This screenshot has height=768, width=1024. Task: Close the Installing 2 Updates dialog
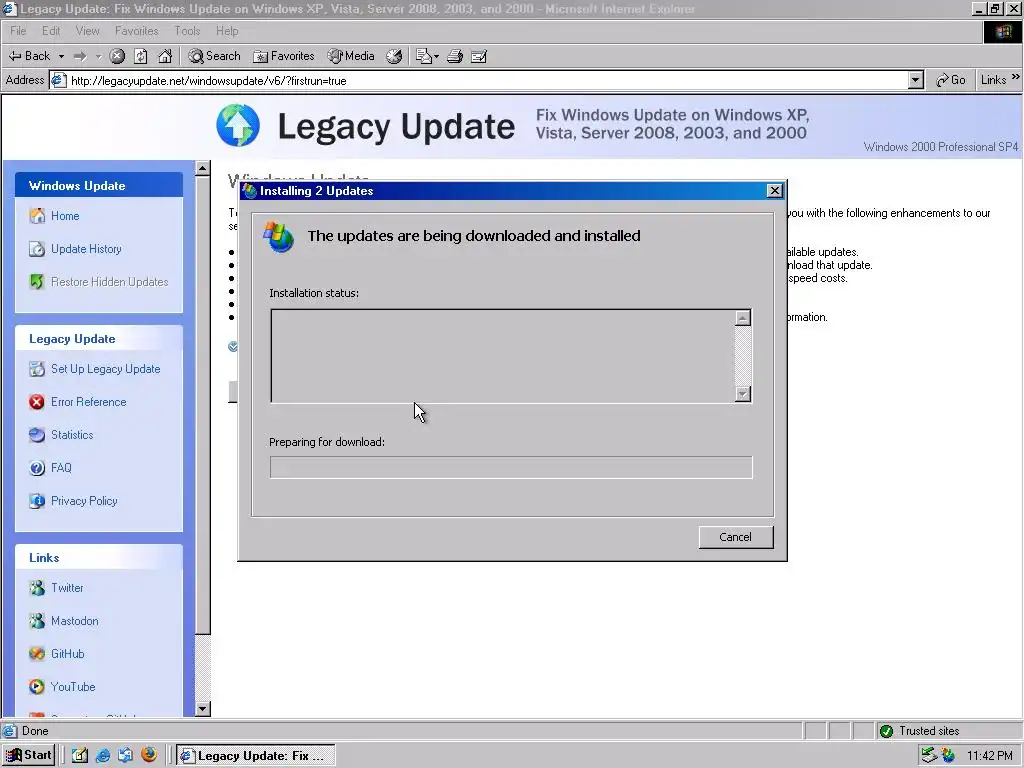tap(775, 191)
